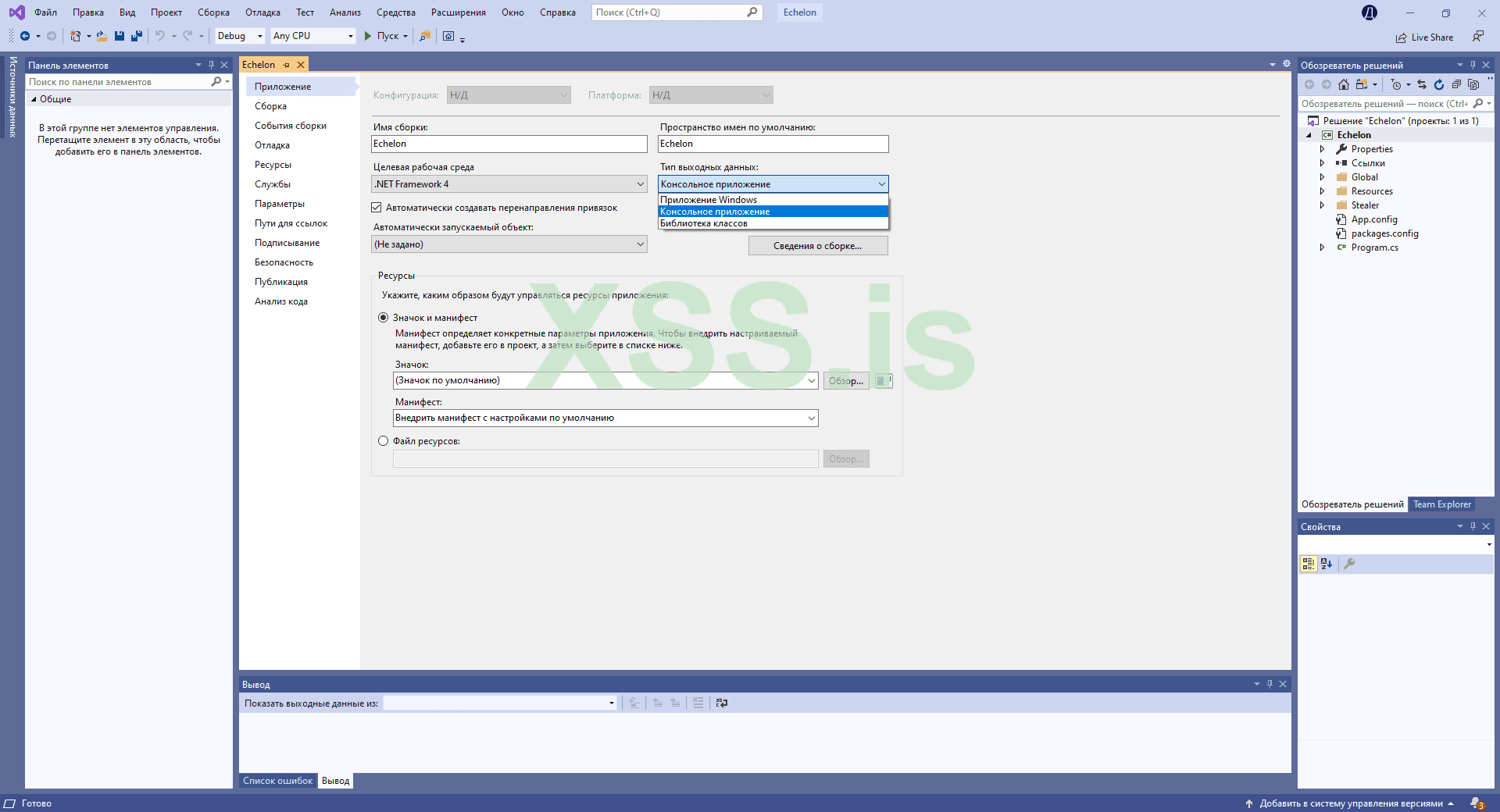Click the Home icon in Solution Explorer toolbar
1500x812 pixels.
[x=1344, y=84]
